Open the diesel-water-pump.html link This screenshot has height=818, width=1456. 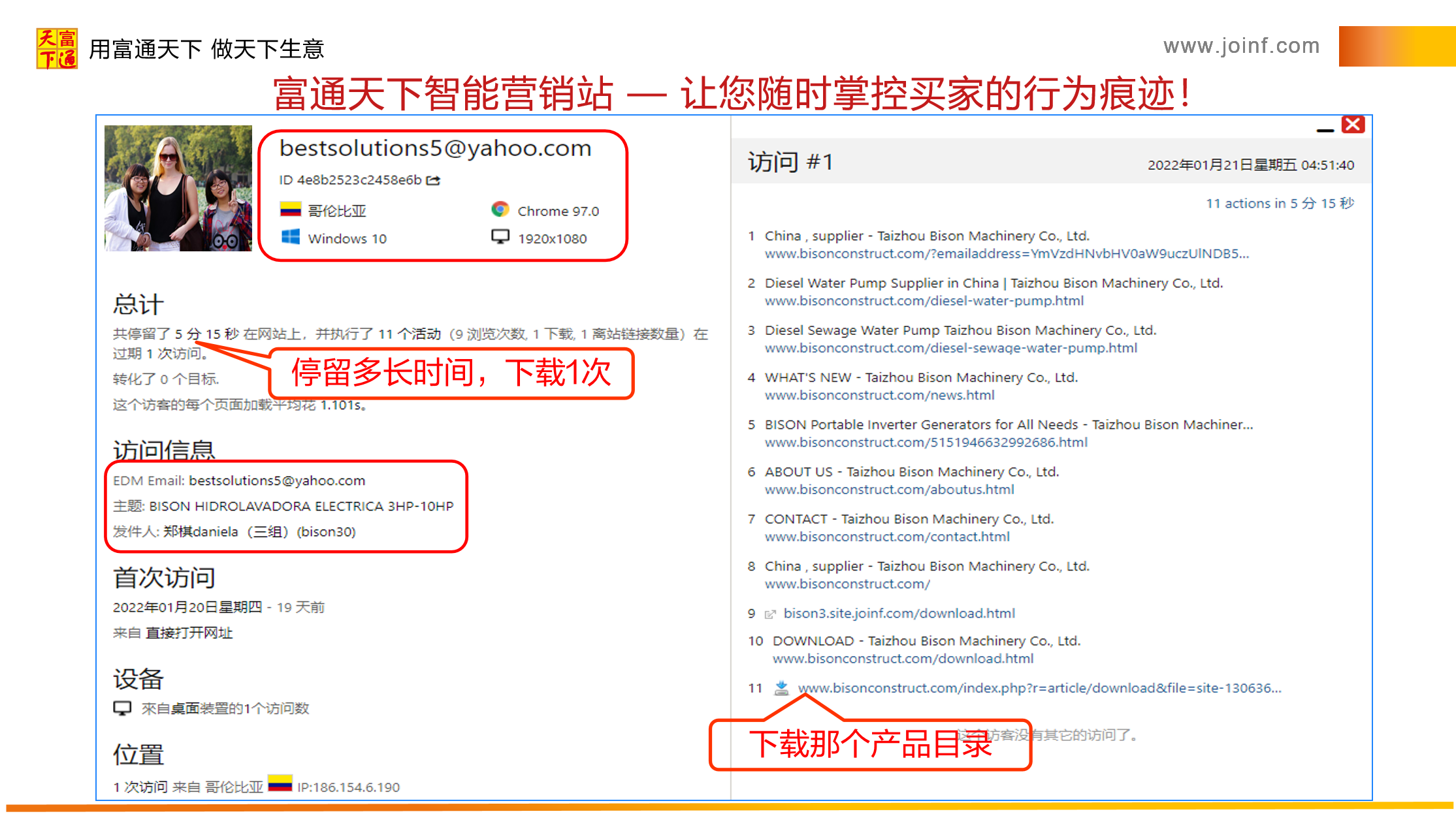click(x=924, y=301)
